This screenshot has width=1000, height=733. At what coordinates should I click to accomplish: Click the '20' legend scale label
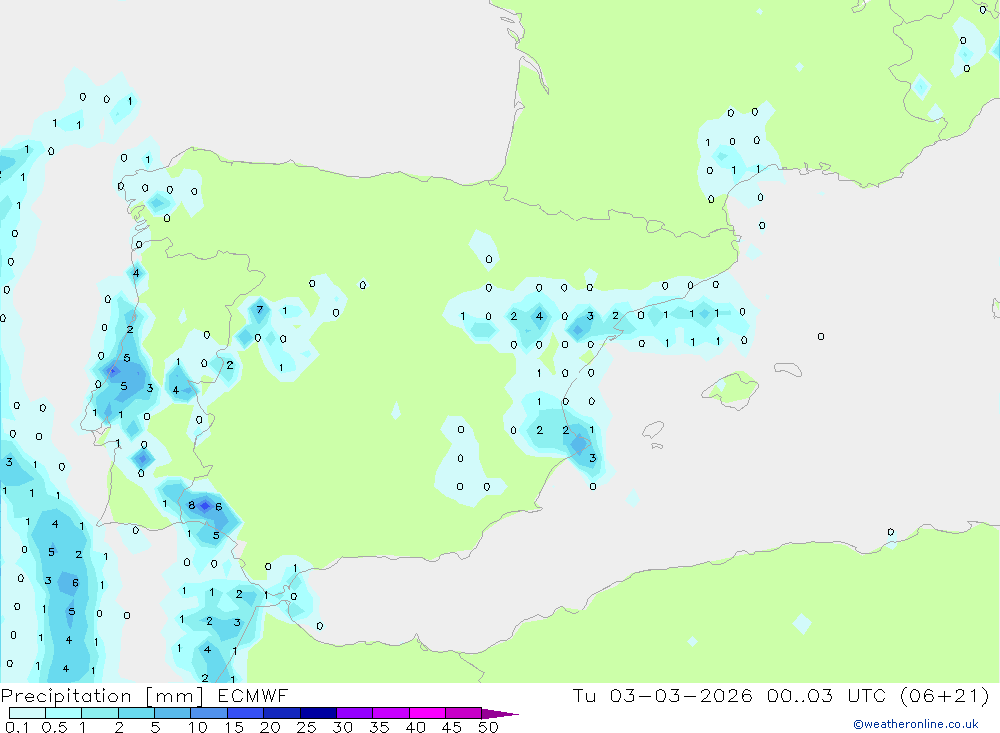click(270, 727)
